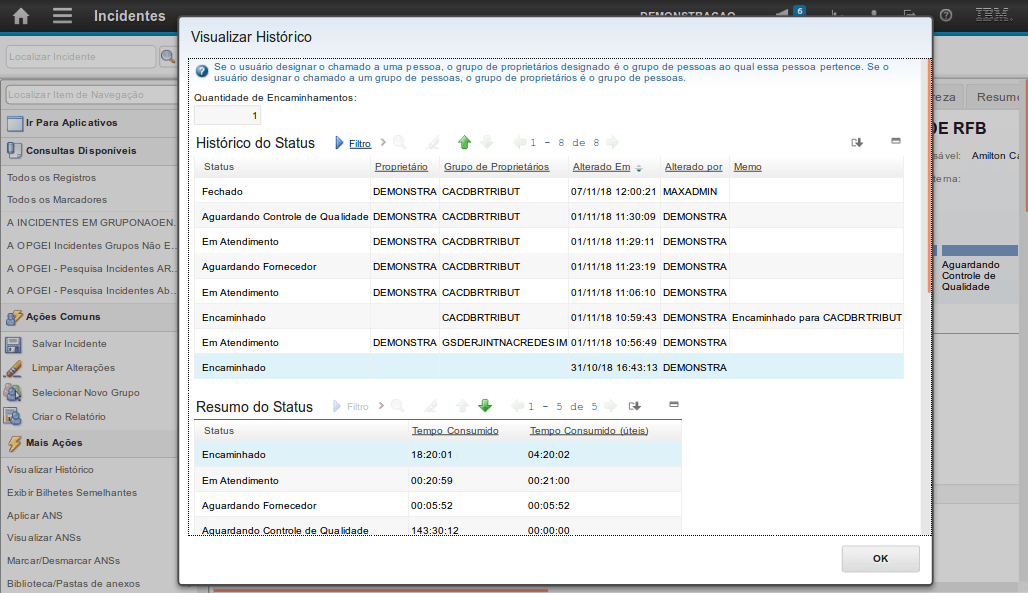Confirm dialog with OK button
This screenshot has width=1028, height=593.
(x=880, y=559)
